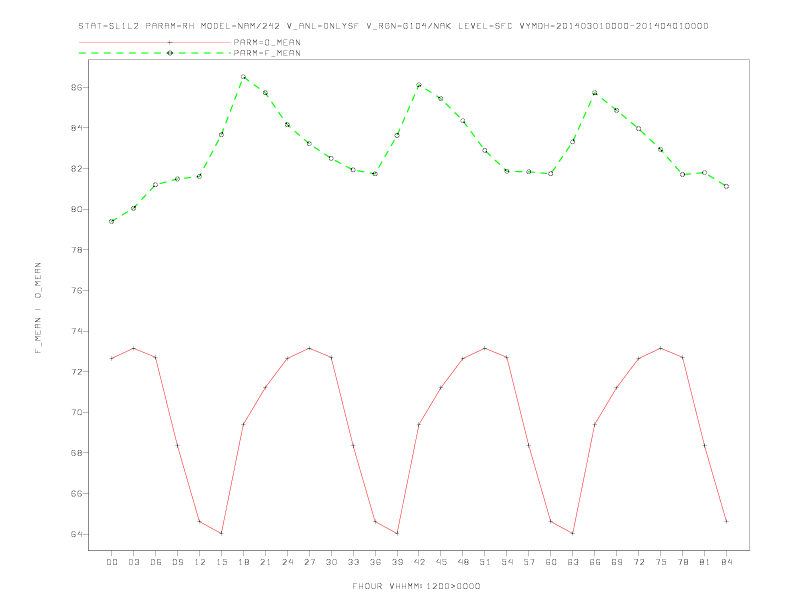Viewport: 792px width, 612px height.
Task: Click y-axis tick label 74
Action: tap(76, 331)
